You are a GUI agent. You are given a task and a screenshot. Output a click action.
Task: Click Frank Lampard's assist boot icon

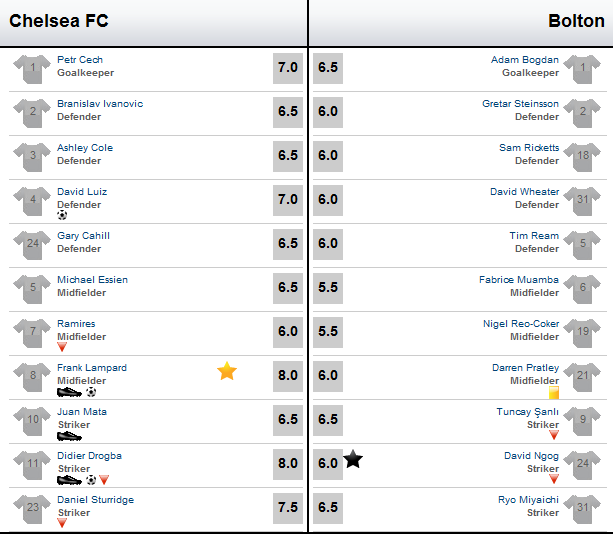coord(69,392)
